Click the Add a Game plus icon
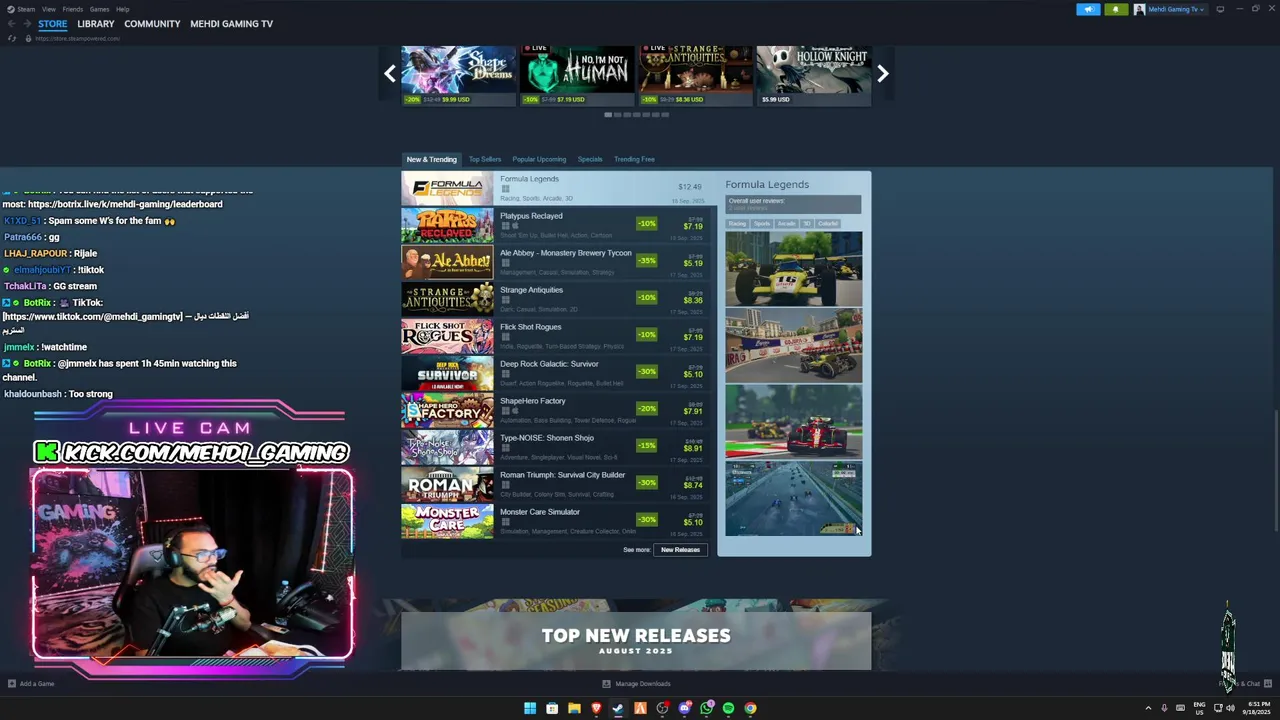Viewport: 1280px width, 720px height. click(12, 684)
